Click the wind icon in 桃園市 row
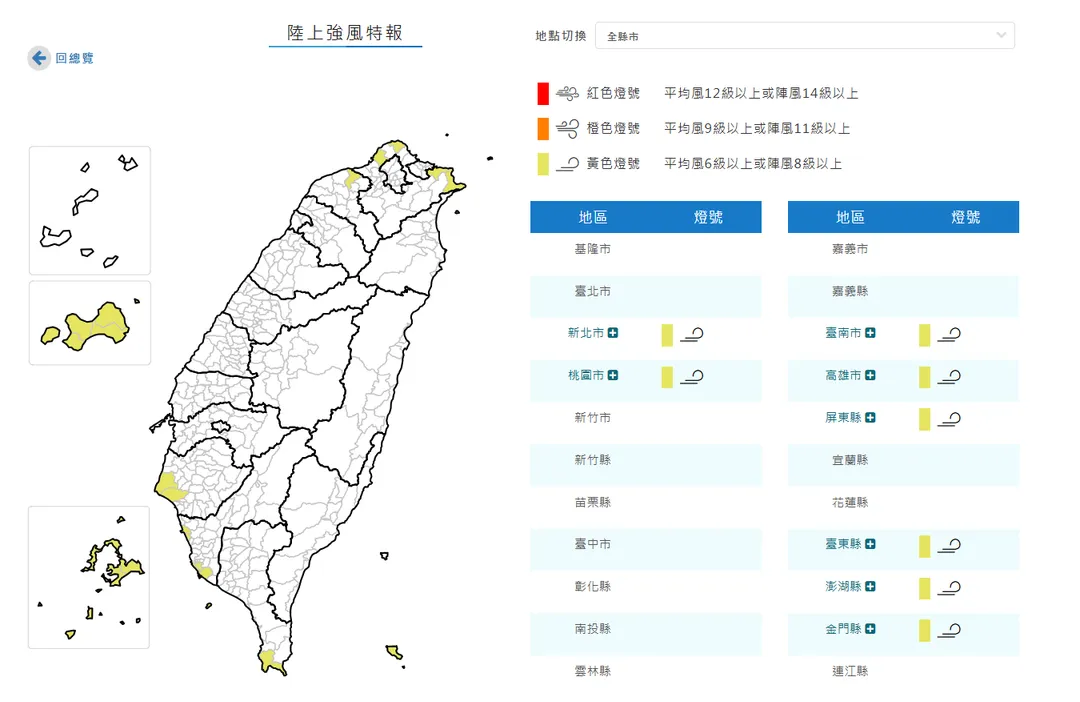1080x702 pixels. [692, 377]
